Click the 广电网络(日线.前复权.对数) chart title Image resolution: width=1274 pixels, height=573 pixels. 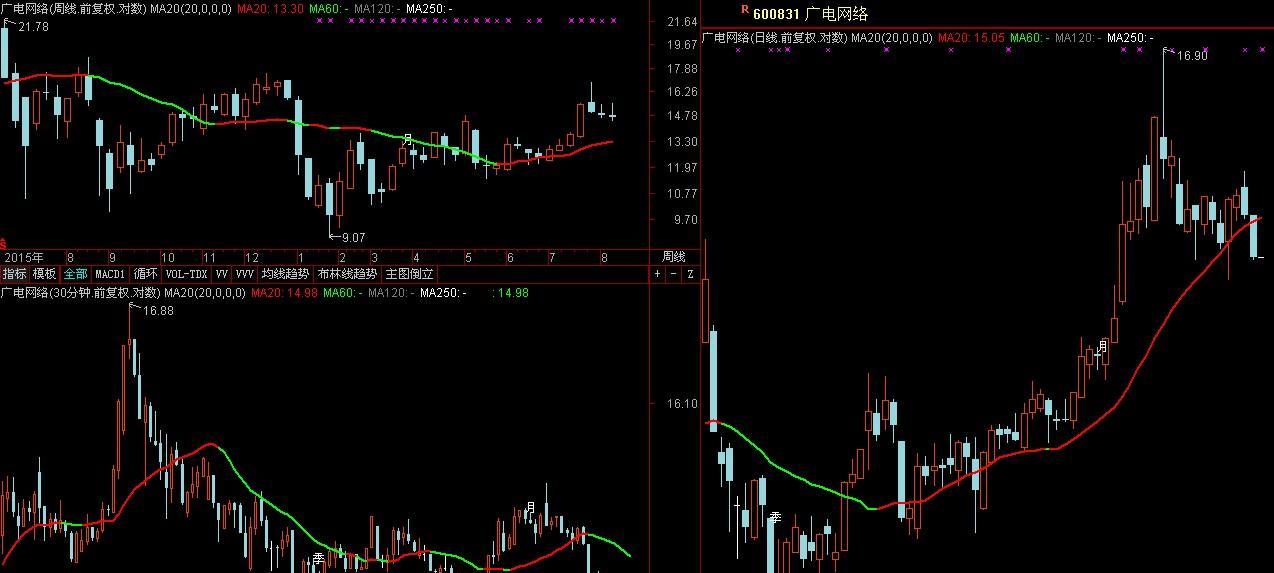pyautogui.click(x=775, y=38)
